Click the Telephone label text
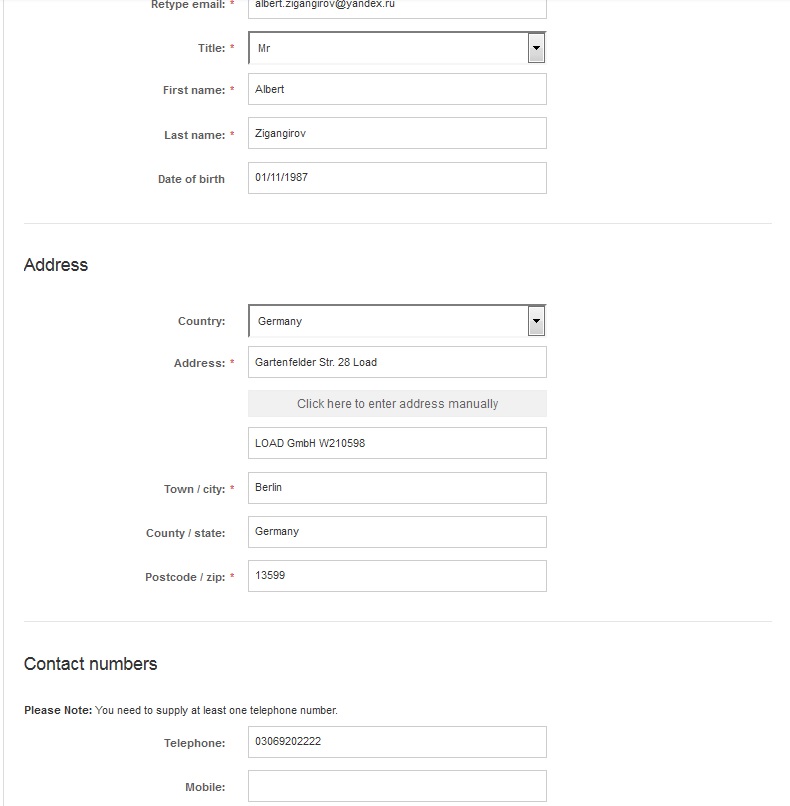The width and height of the screenshot is (790, 806). tap(194, 743)
